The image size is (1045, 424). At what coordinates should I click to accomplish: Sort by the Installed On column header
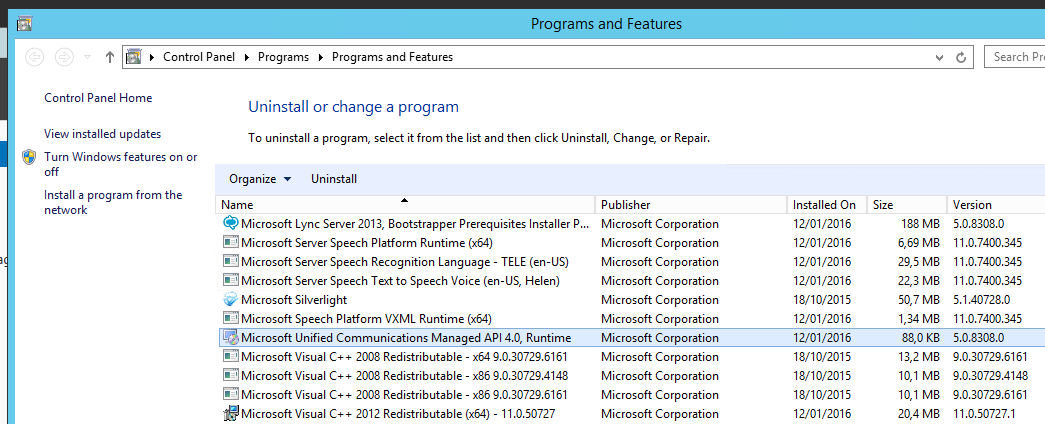(824, 205)
